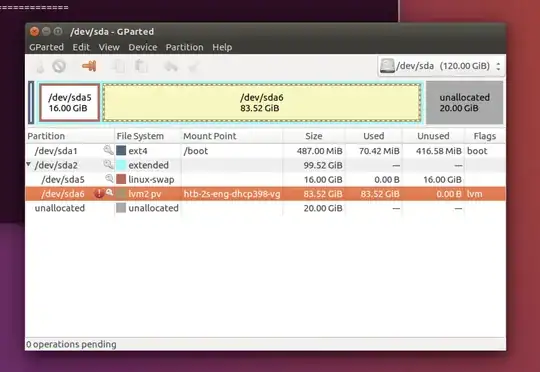540x372 pixels.
Task: Open the Edit menu
Action: 81,47
